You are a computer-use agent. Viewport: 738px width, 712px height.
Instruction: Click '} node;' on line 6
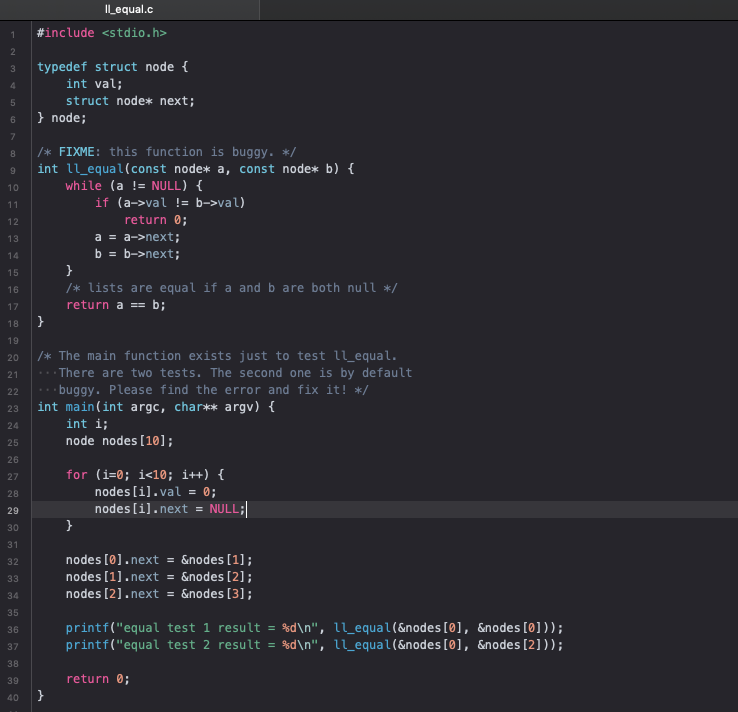pyautogui.click(x=62, y=118)
